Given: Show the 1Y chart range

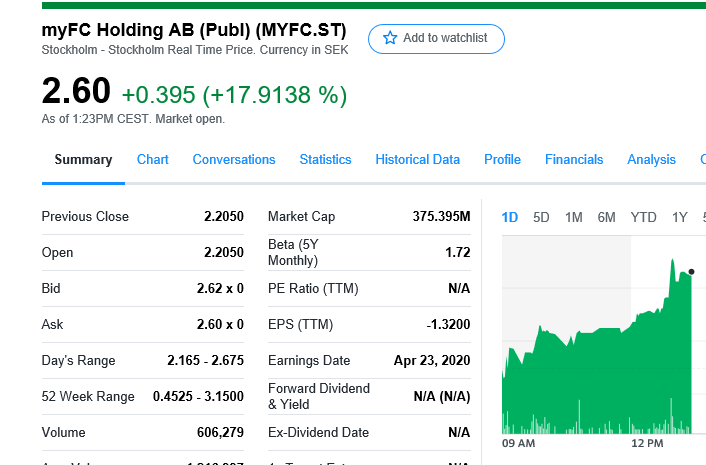Looking at the screenshot, I should [680, 217].
